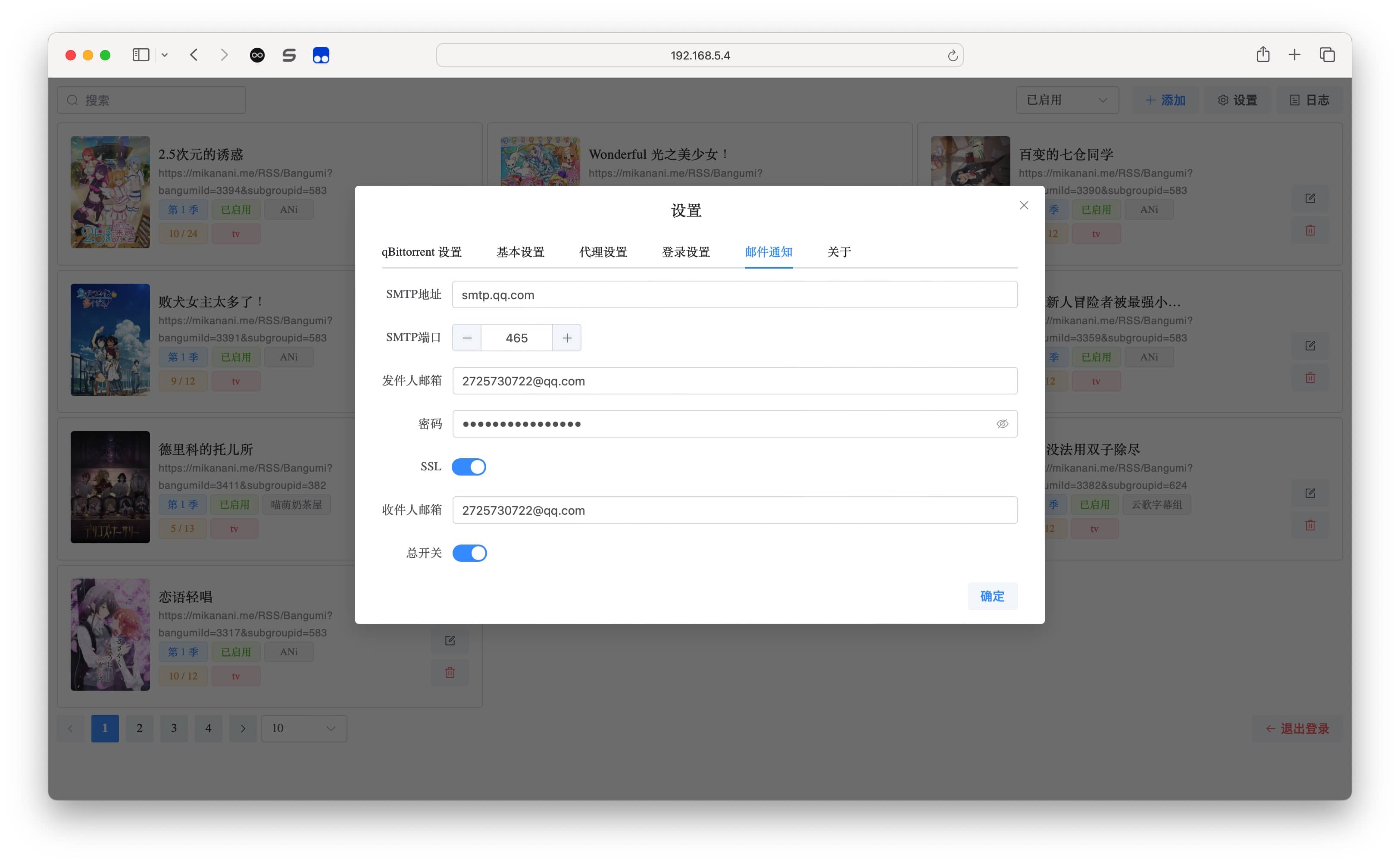Click the blue extension icon in toolbar
Image resolution: width=1400 pixels, height=864 pixels.
321,55
